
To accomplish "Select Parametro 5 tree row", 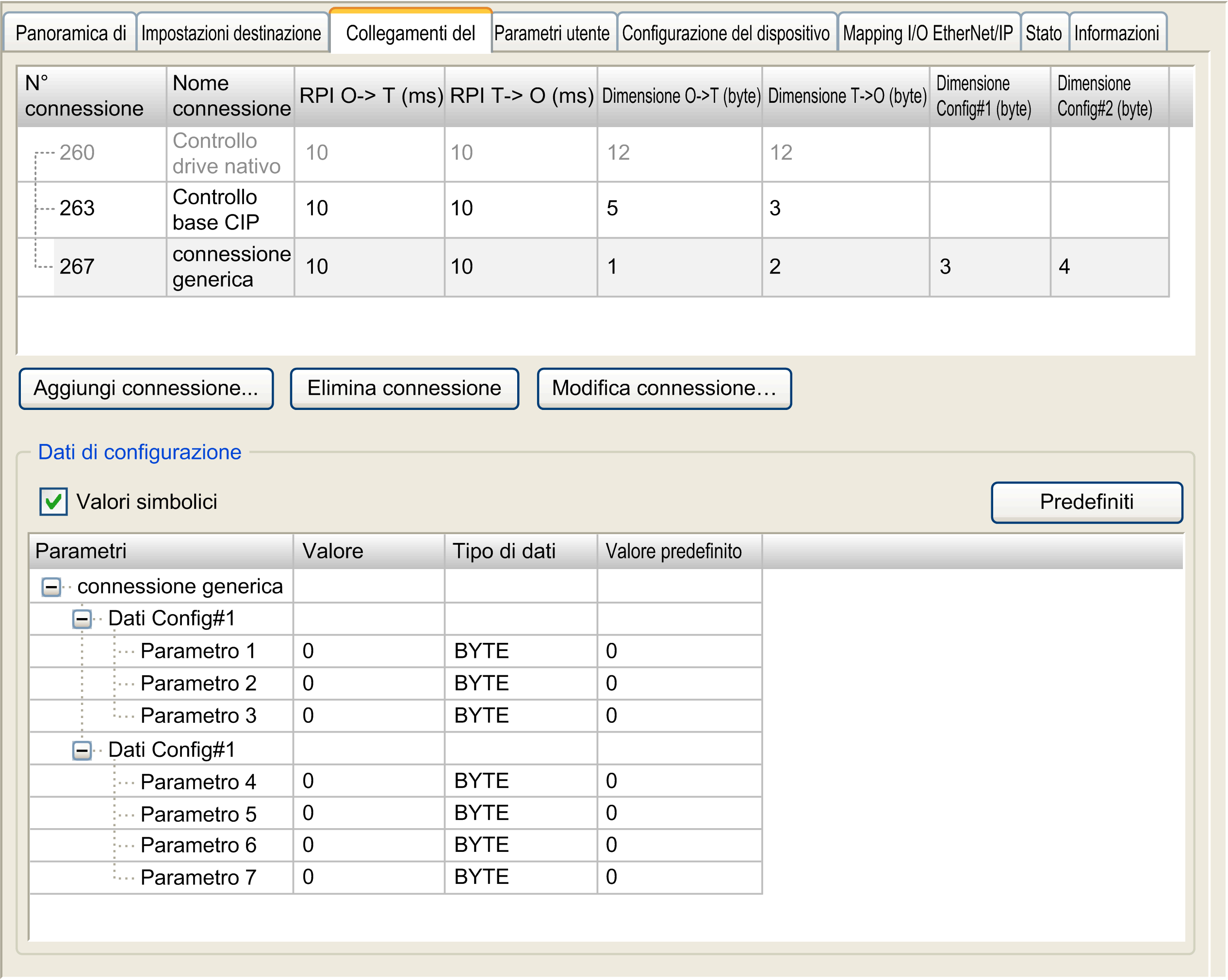I will [396, 814].
